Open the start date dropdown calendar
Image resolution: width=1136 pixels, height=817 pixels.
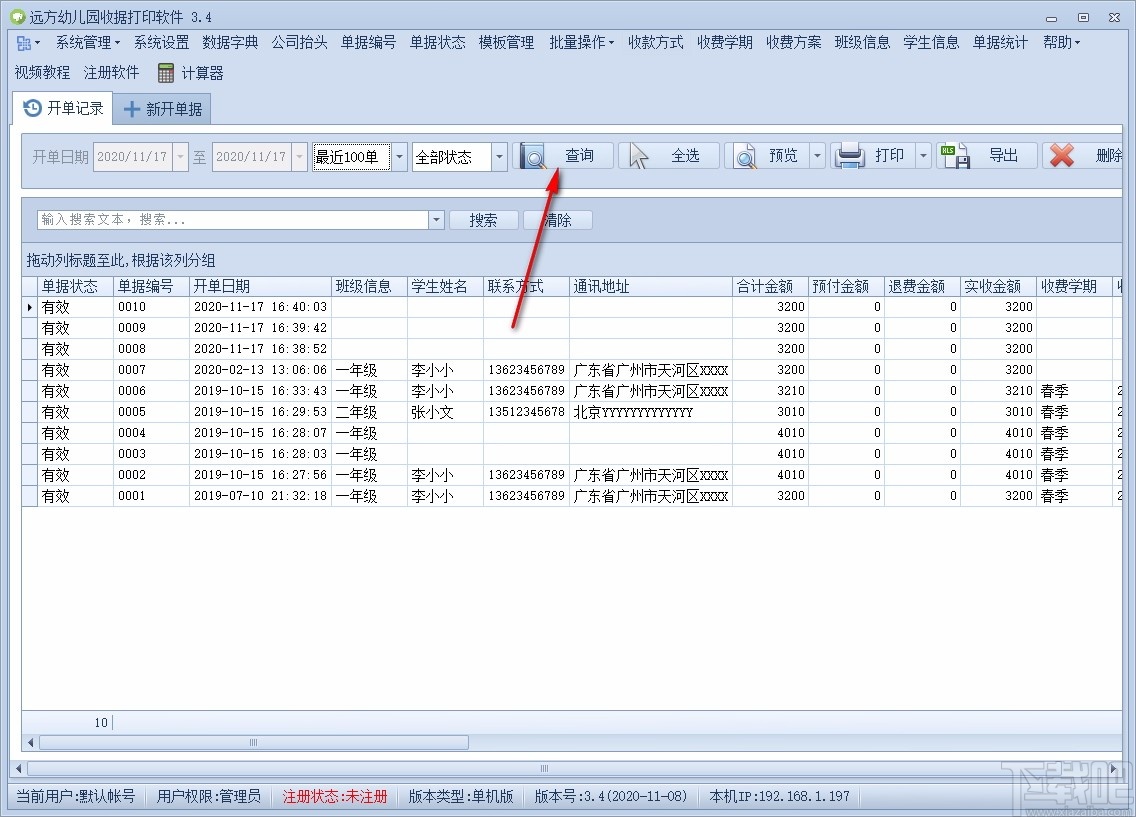point(180,156)
